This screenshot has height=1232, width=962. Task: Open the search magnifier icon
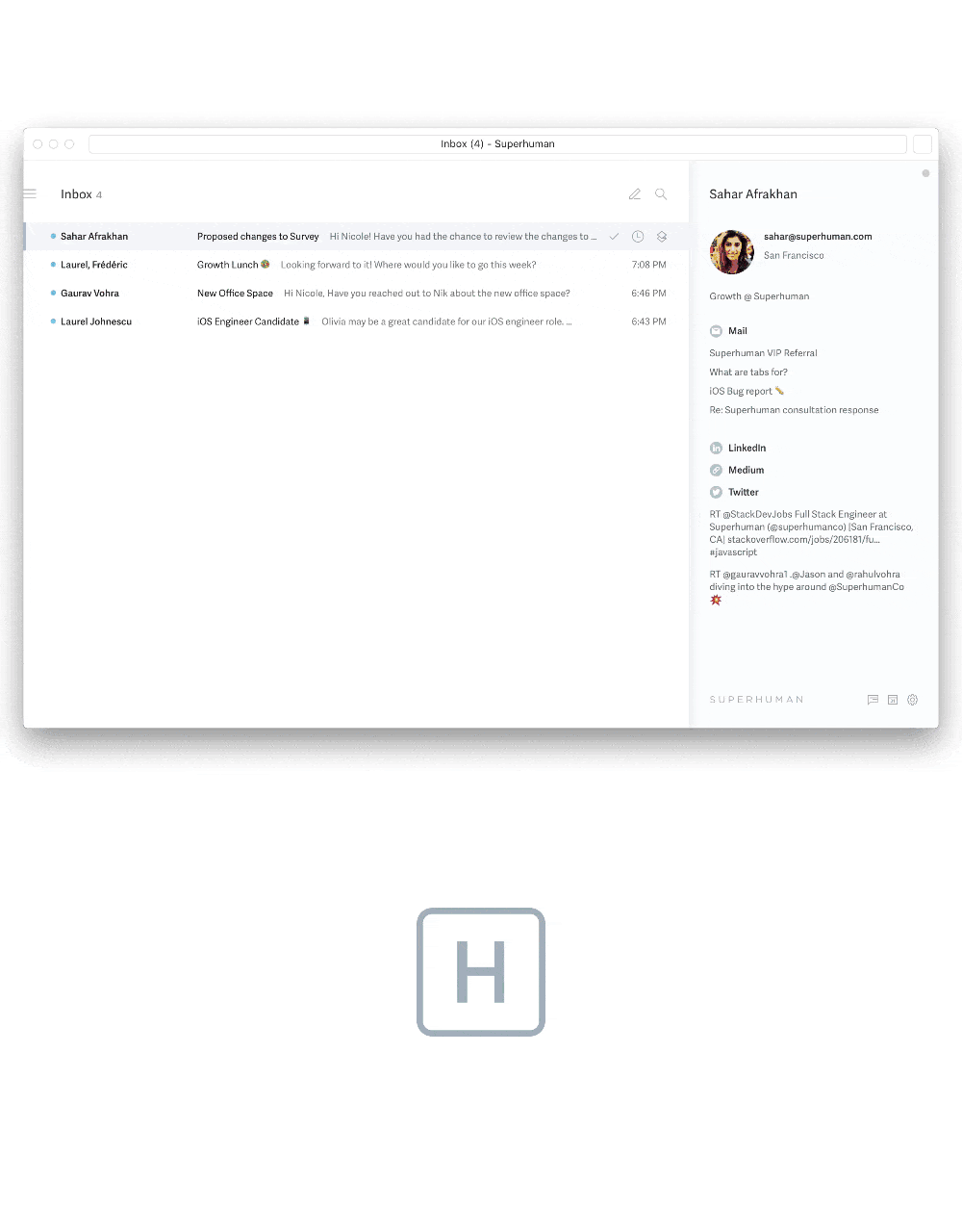pyautogui.click(x=661, y=194)
